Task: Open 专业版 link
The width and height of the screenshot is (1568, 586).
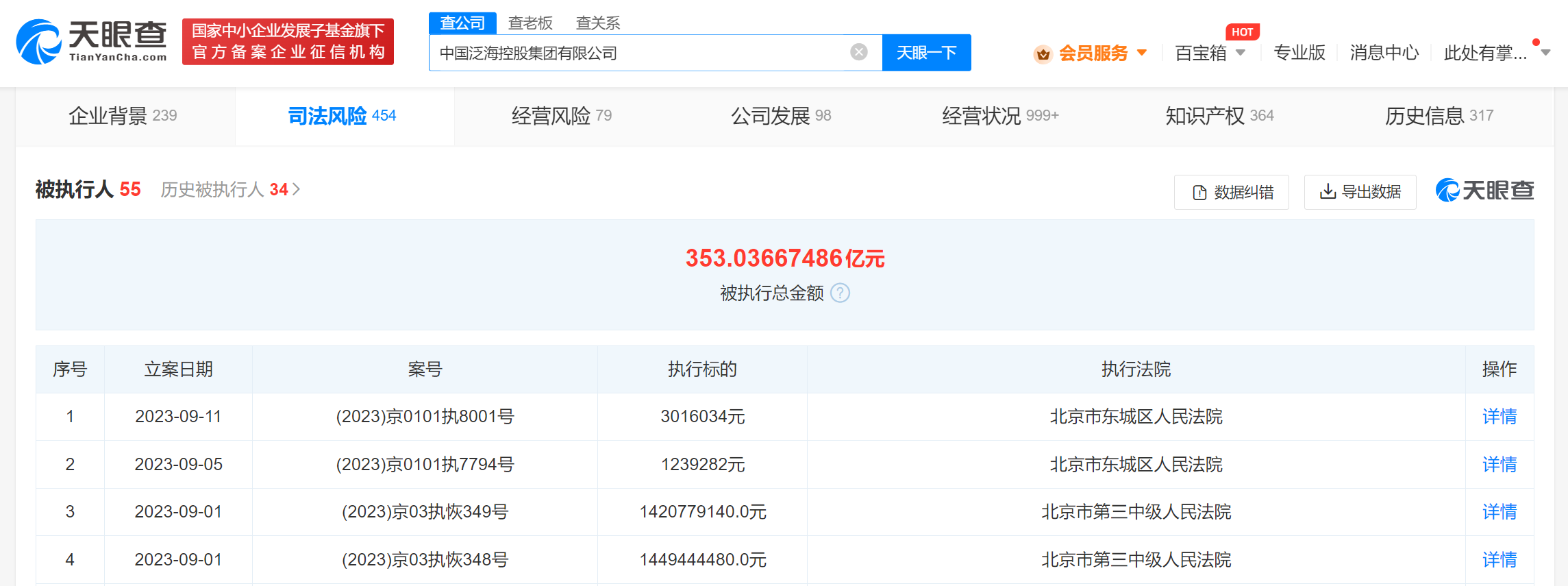Action: pos(1299,53)
